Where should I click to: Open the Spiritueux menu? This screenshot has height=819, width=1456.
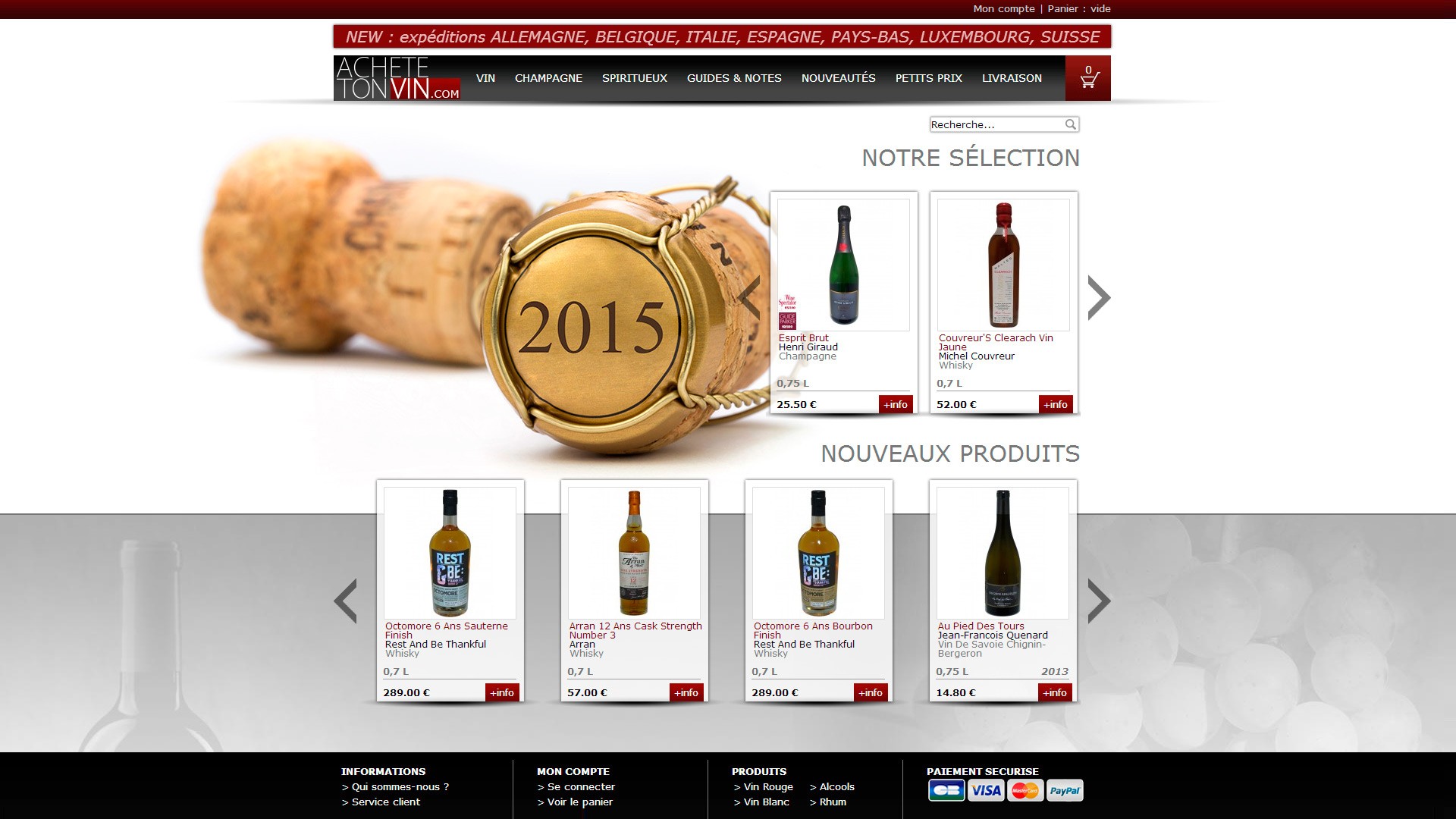pos(635,78)
